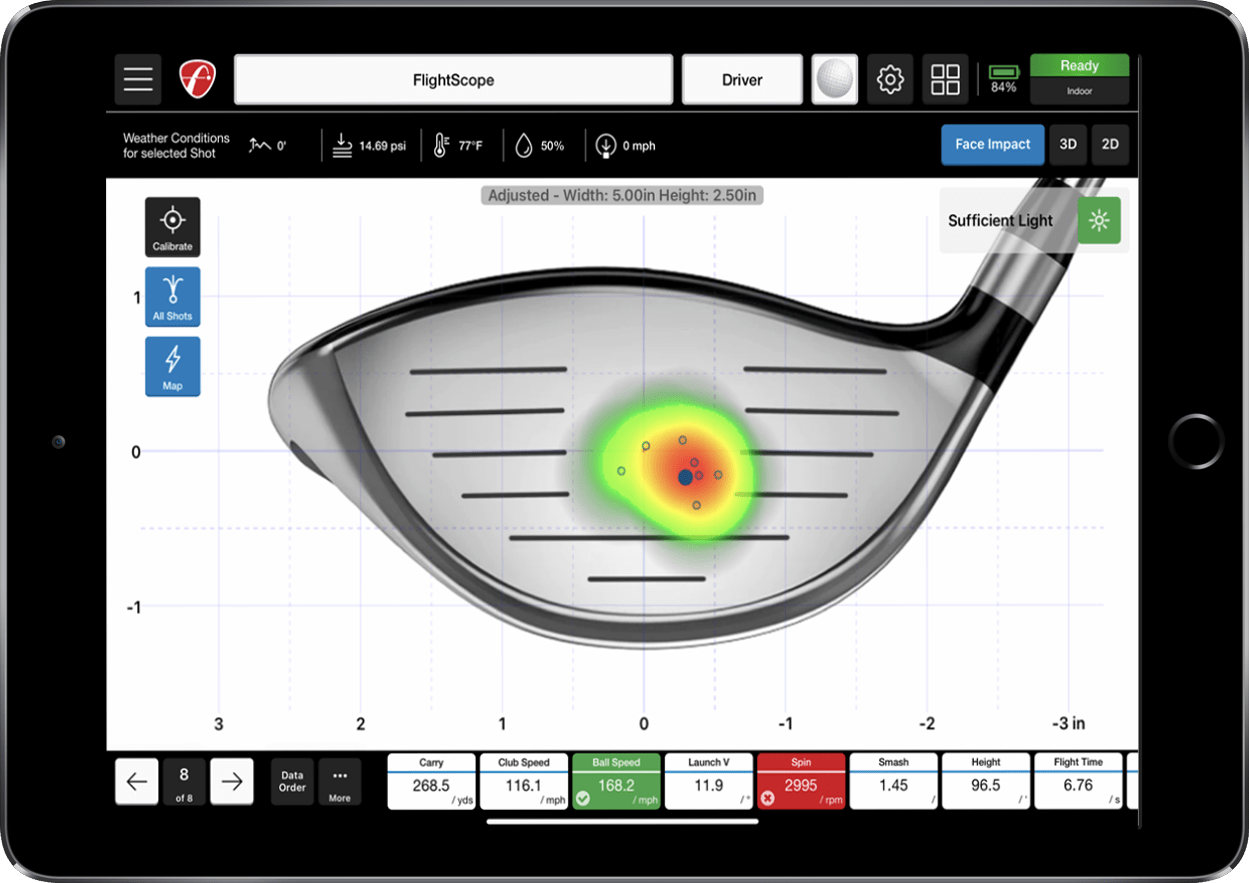
Task: Select the All Shots view
Action: point(172,297)
